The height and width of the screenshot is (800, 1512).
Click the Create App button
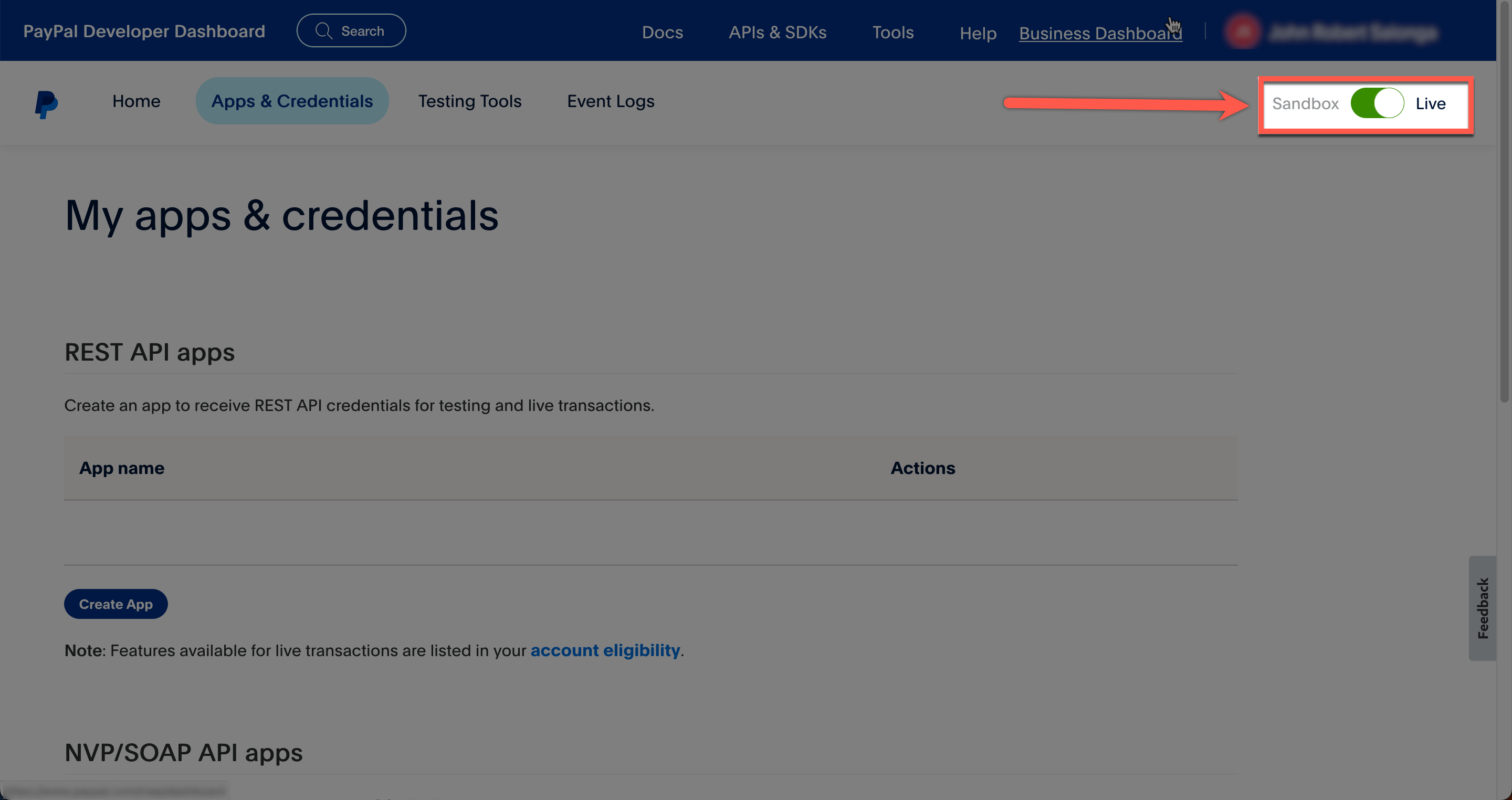click(115, 603)
